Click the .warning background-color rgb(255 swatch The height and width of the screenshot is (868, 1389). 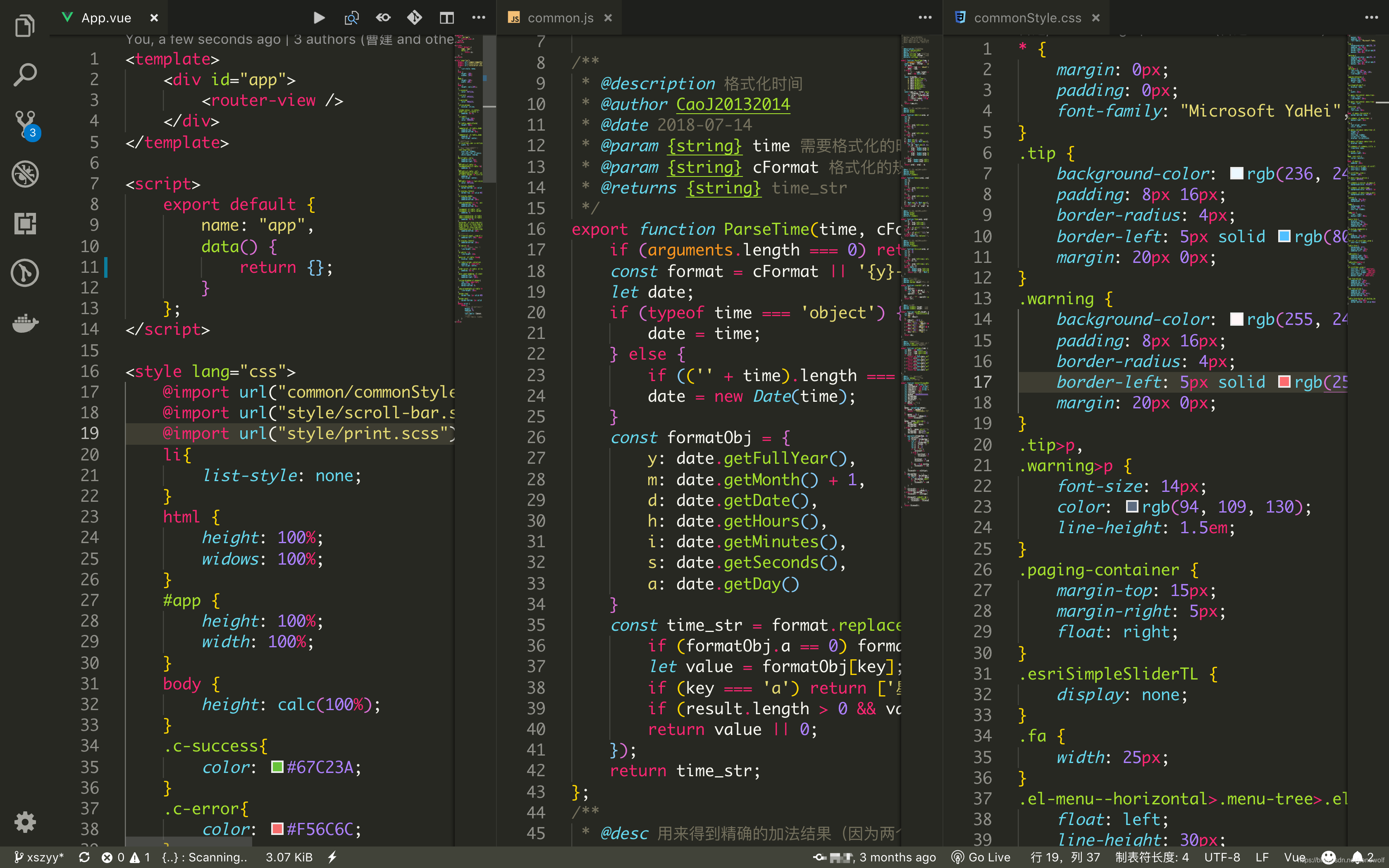click(1237, 319)
